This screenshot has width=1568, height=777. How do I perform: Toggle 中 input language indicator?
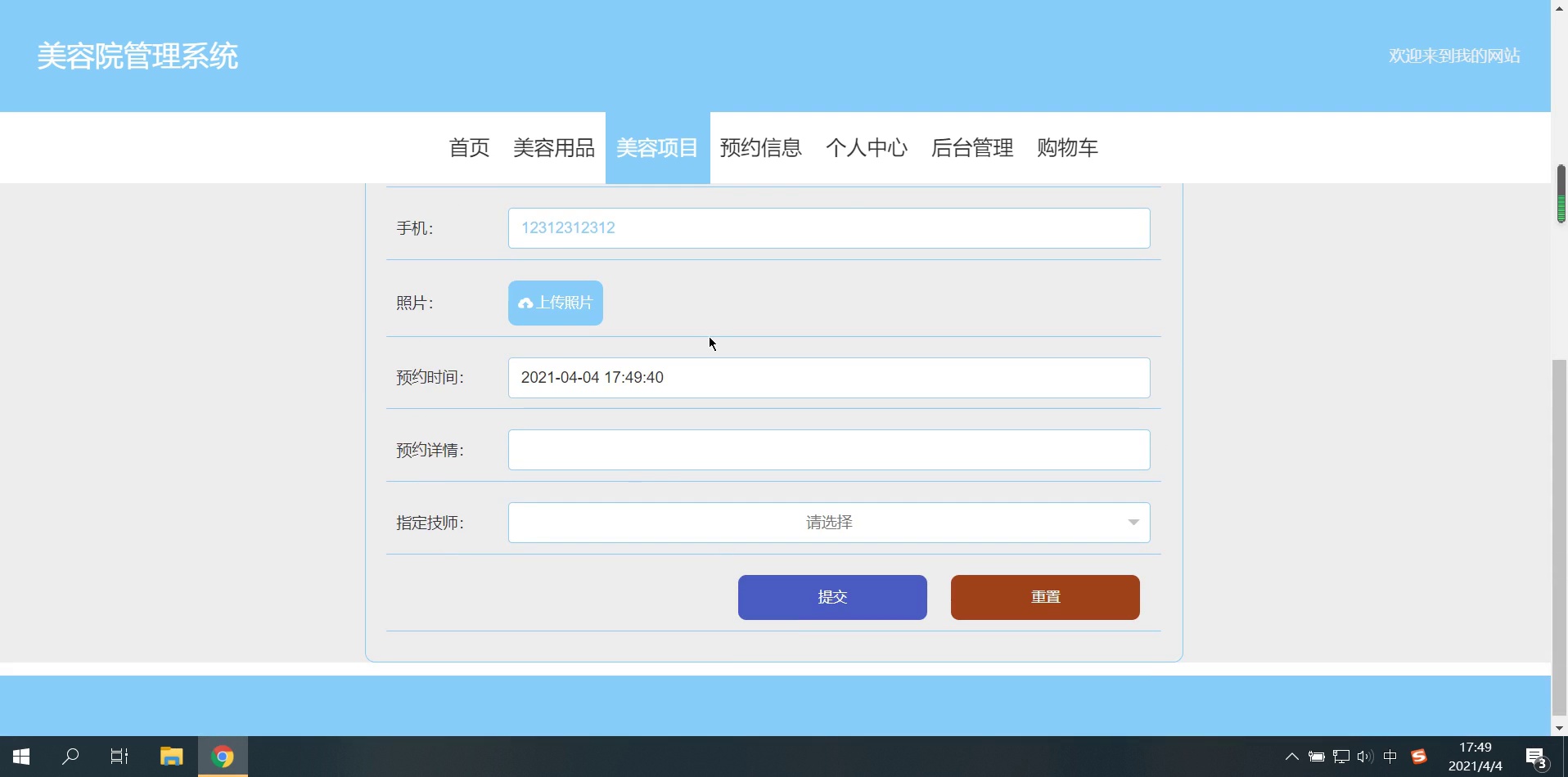pos(1390,757)
